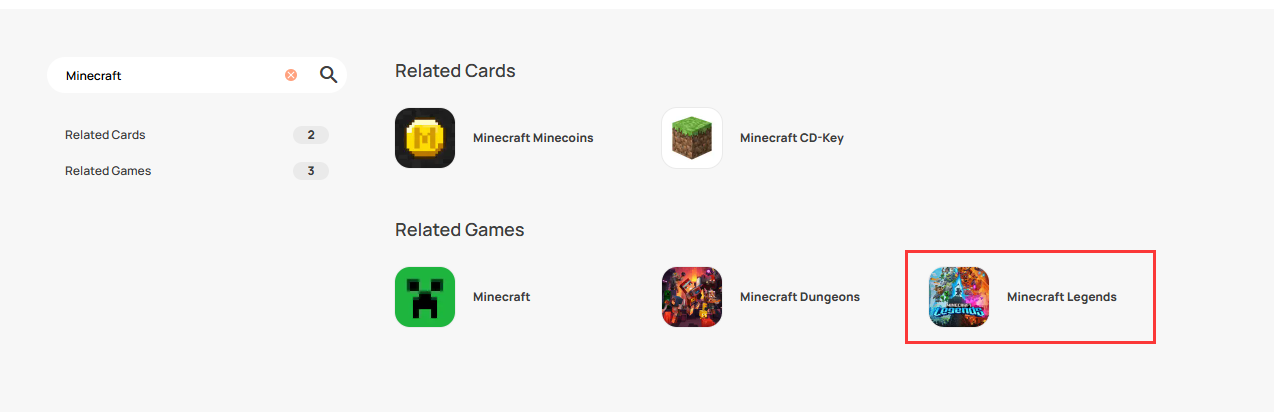
Task: Click the Related Games count badge 3
Action: pos(311,171)
